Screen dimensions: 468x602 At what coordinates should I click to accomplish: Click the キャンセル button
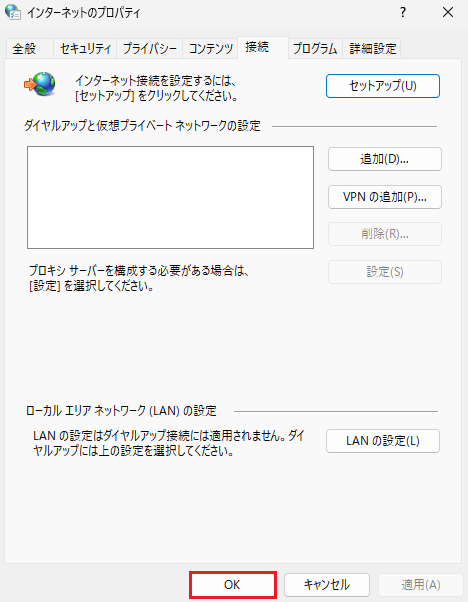pyautogui.click(x=327, y=585)
